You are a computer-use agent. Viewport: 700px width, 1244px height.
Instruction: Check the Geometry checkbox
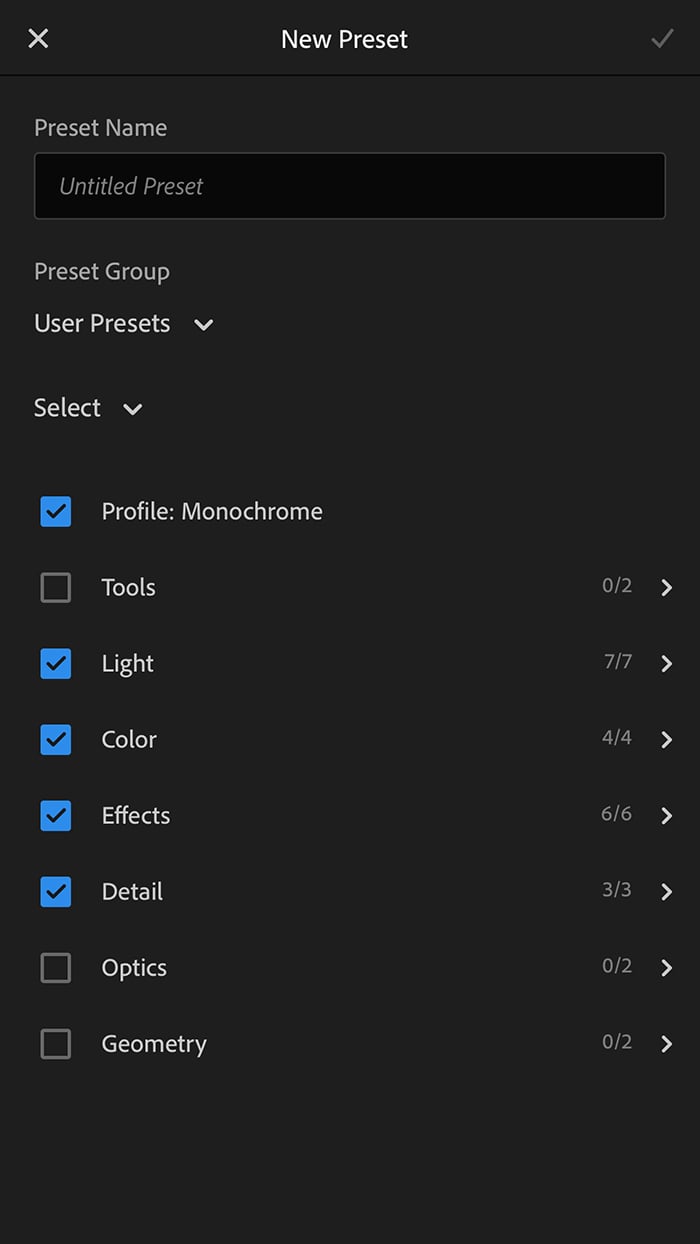tap(56, 1043)
